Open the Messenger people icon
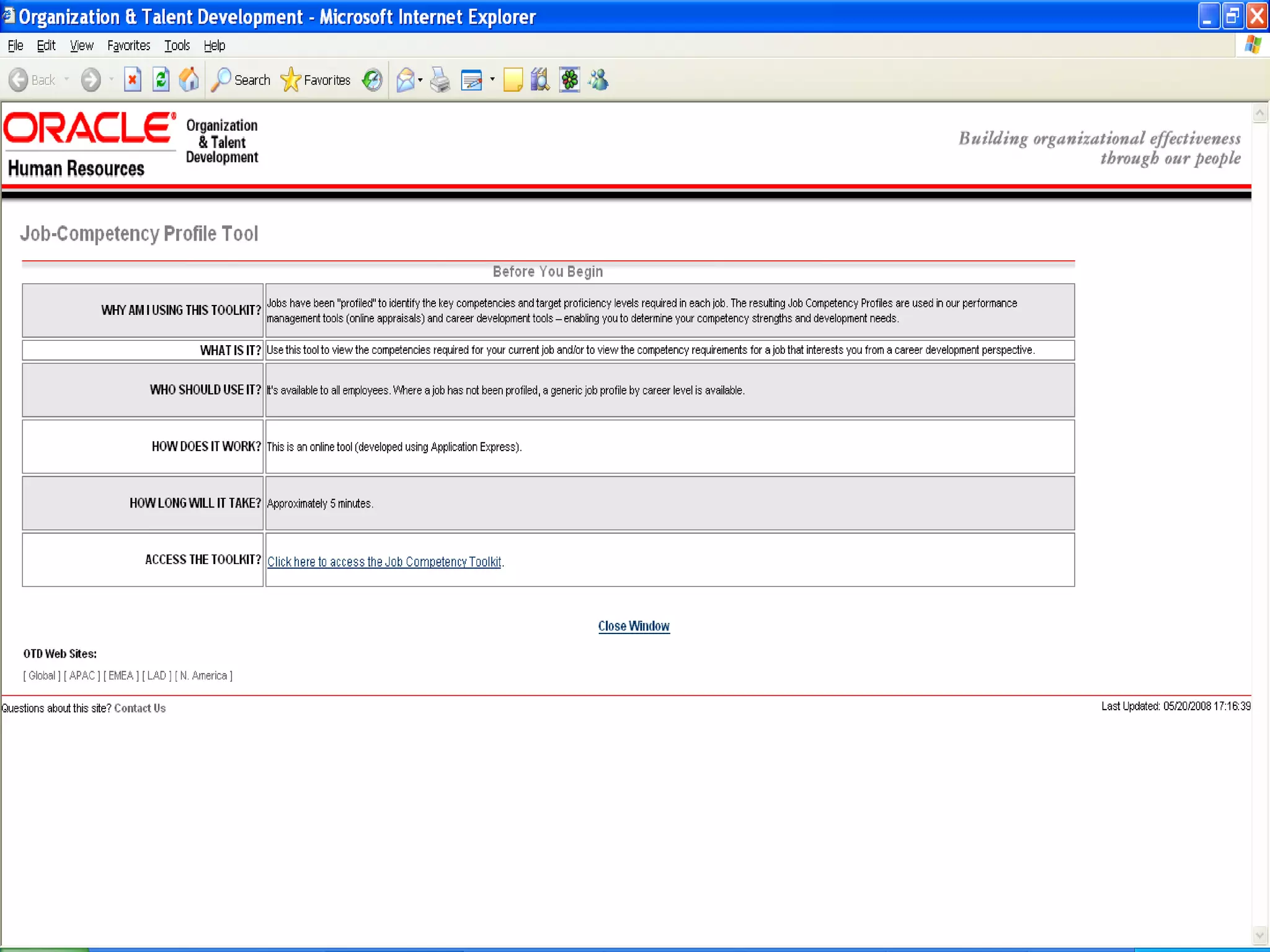Image resolution: width=1270 pixels, height=952 pixels. click(598, 80)
